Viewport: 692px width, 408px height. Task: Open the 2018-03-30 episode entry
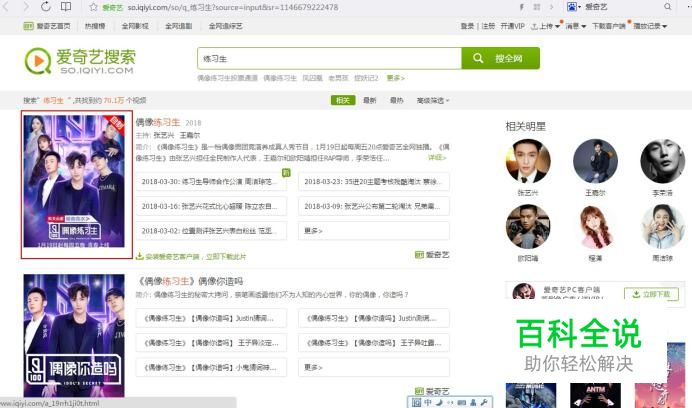[211, 181]
